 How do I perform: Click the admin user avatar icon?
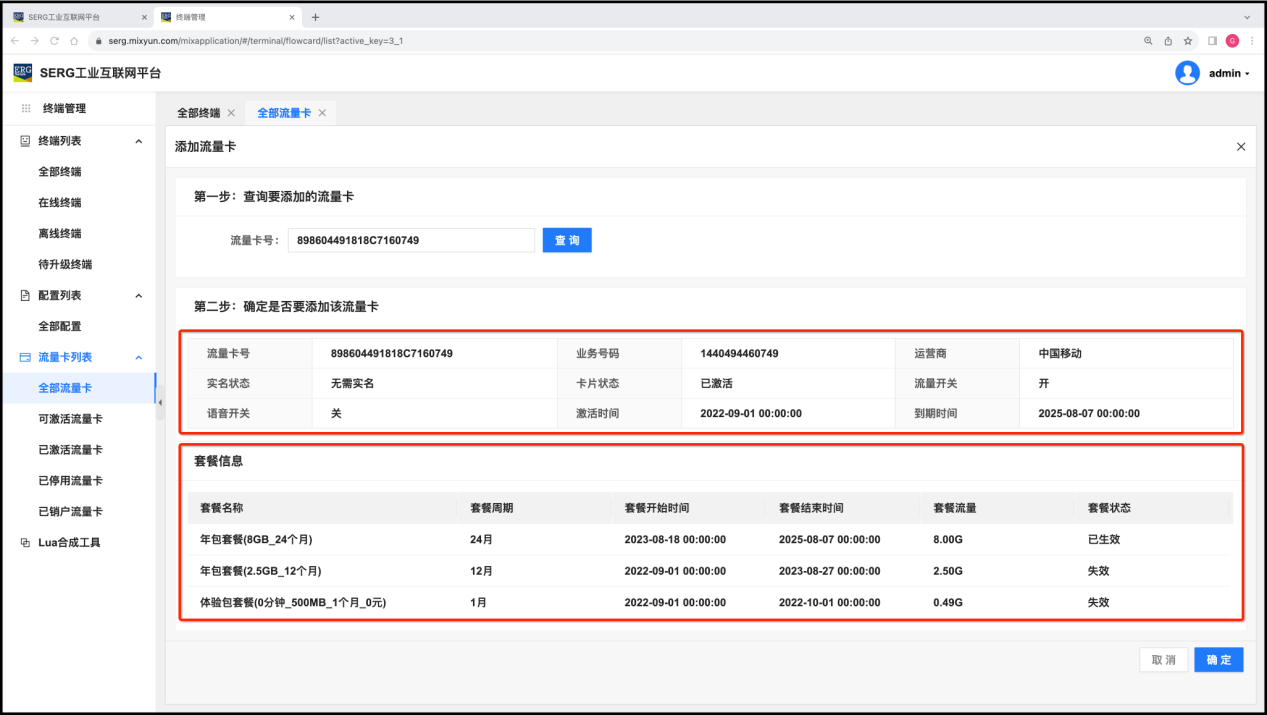click(1187, 73)
